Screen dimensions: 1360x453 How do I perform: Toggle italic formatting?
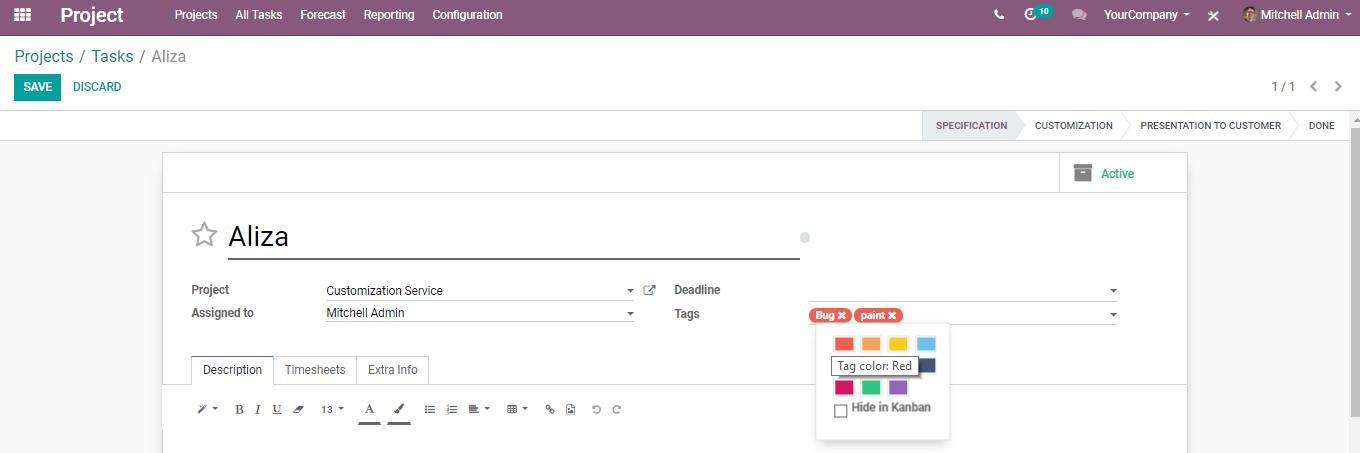coord(257,409)
